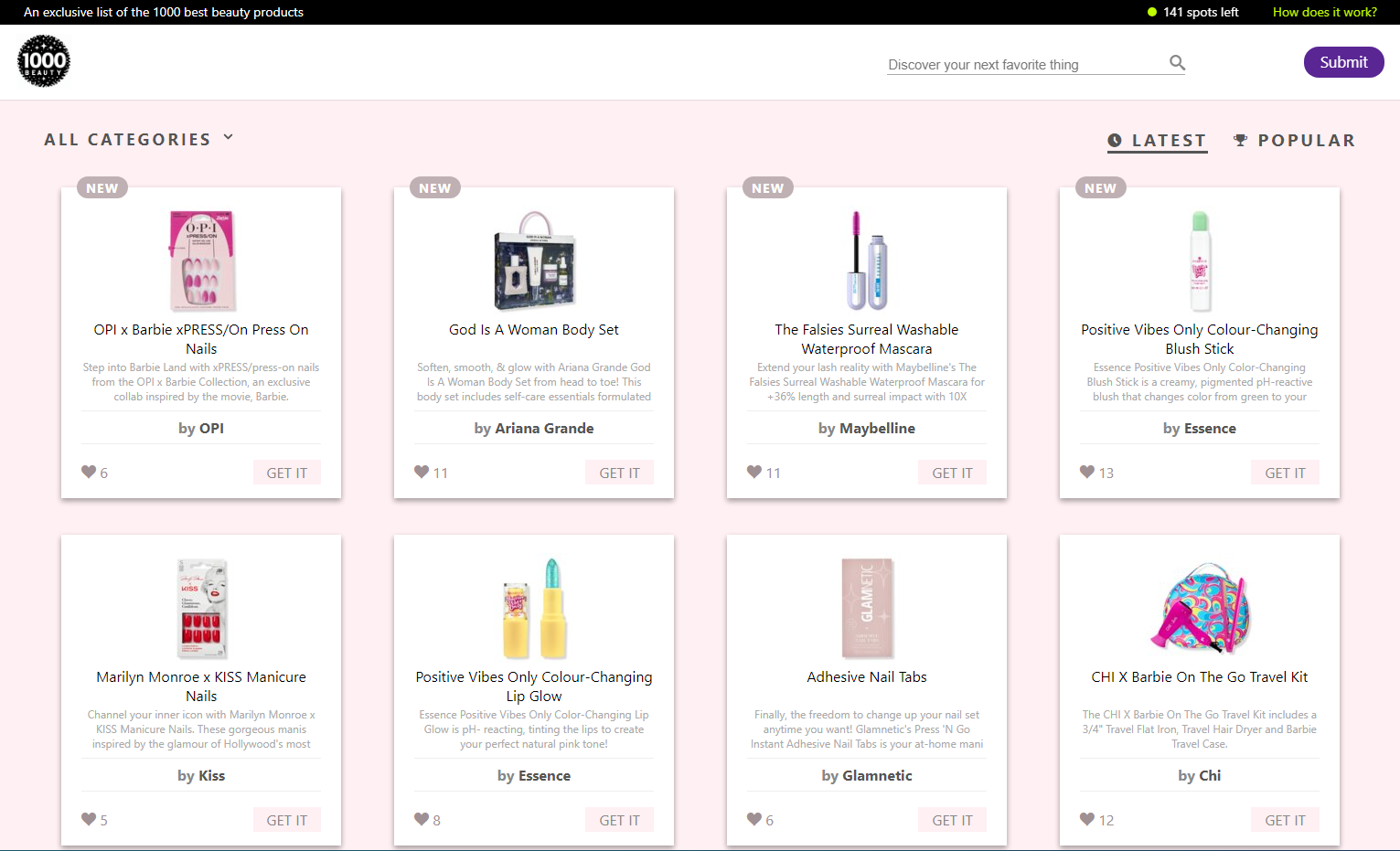1400x851 pixels.
Task: Open the Essence lip glow image
Action: pos(534,609)
